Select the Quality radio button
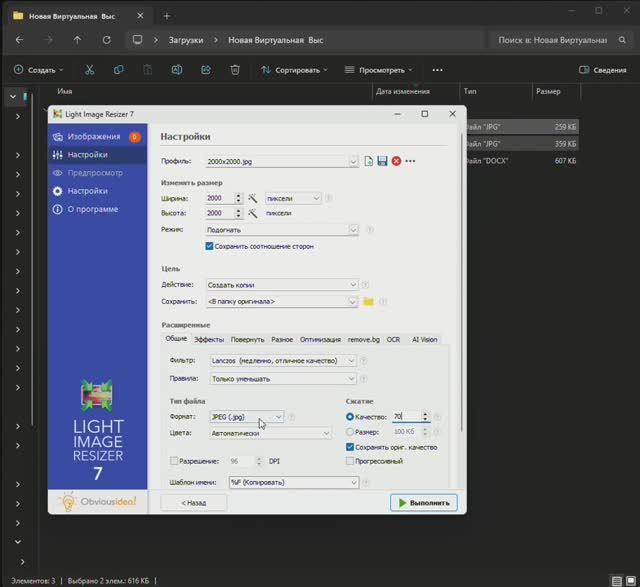640x587 pixels. [350, 417]
